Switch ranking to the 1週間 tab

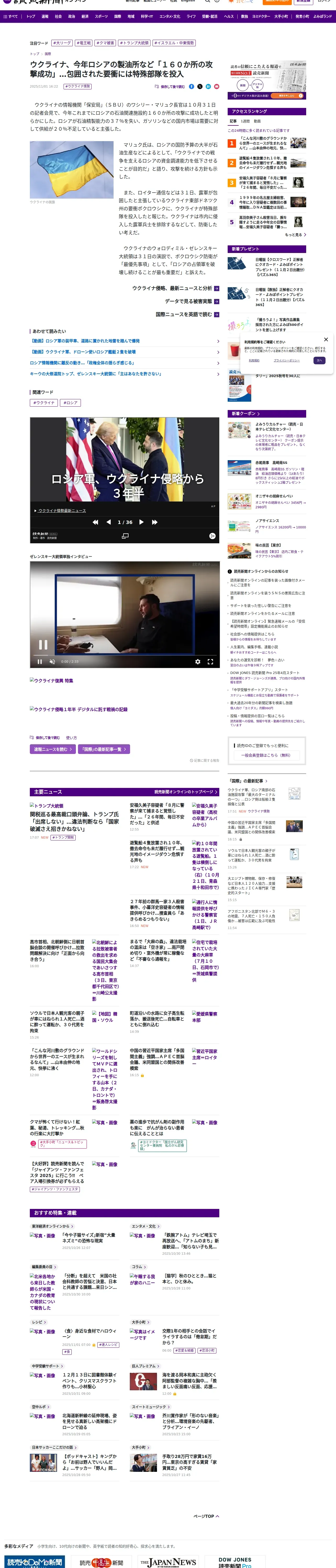click(x=245, y=121)
